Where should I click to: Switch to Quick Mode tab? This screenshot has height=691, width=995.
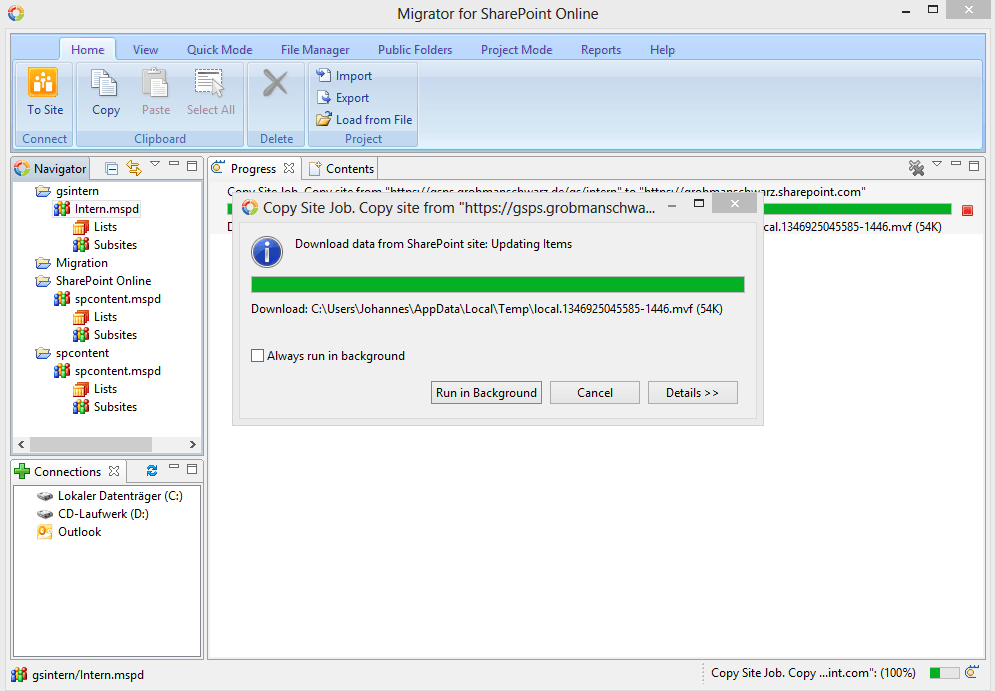[220, 49]
